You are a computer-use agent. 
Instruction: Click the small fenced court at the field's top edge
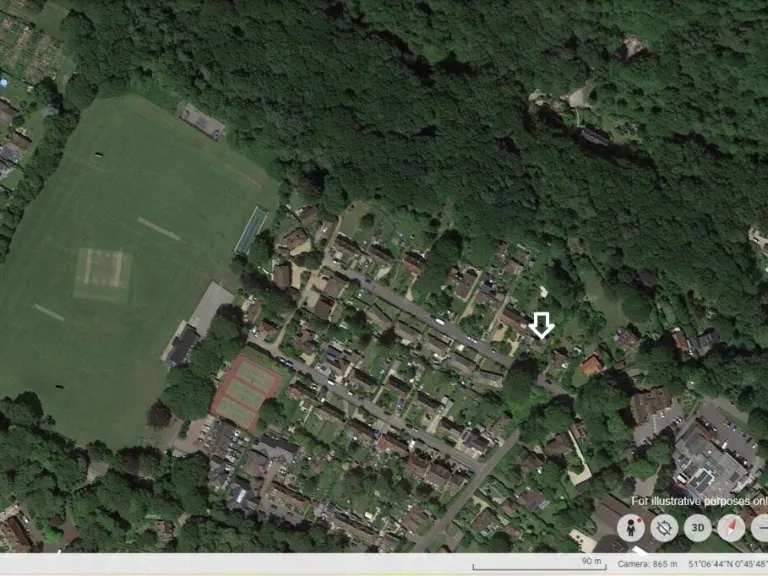202,121
